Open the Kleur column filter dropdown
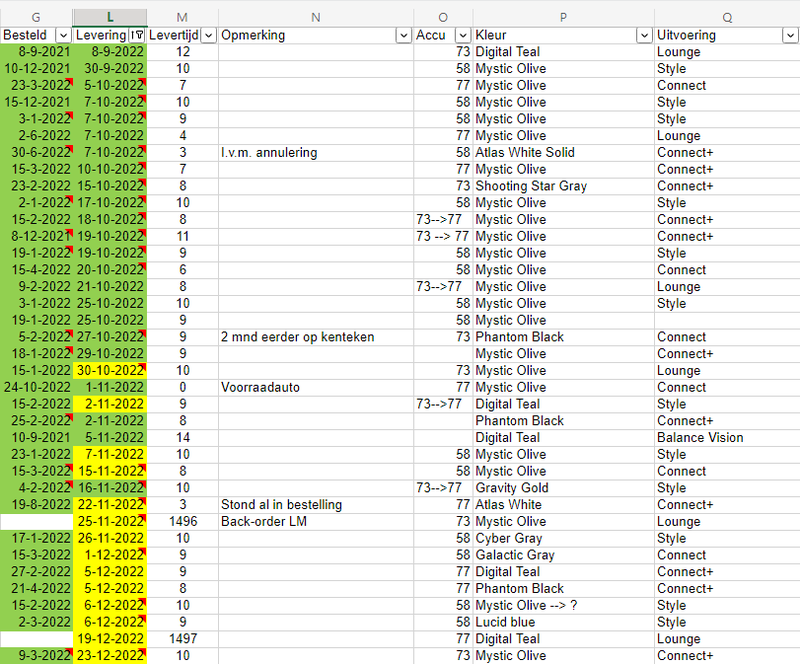 click(644, 35)
